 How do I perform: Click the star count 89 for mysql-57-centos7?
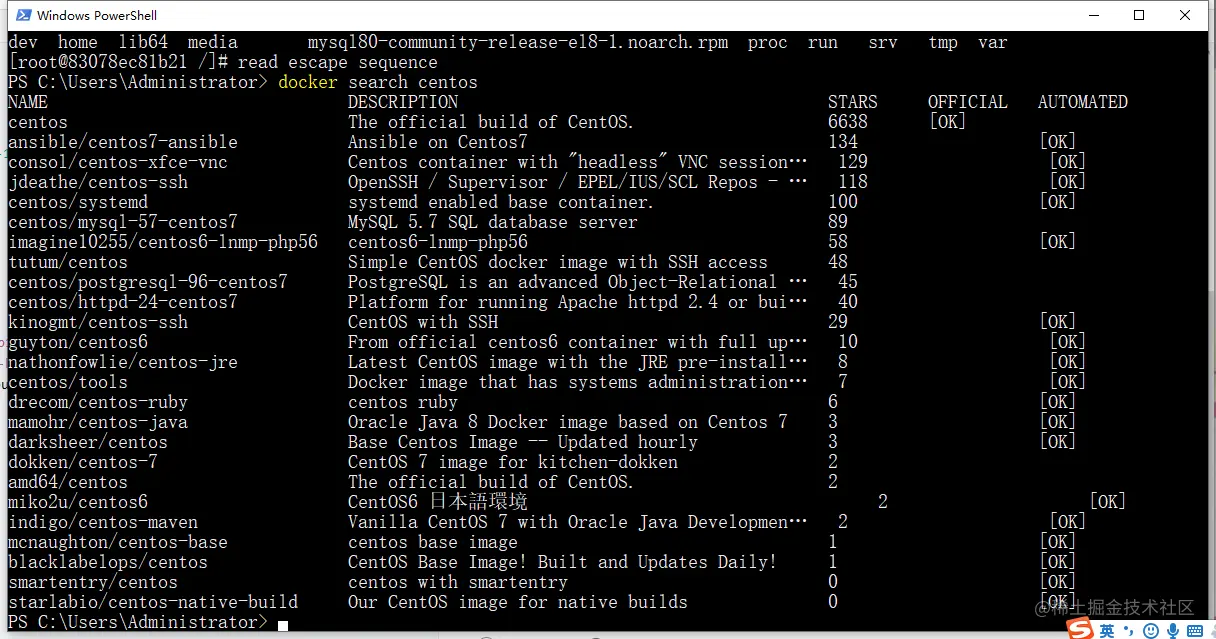click(838, 222)
